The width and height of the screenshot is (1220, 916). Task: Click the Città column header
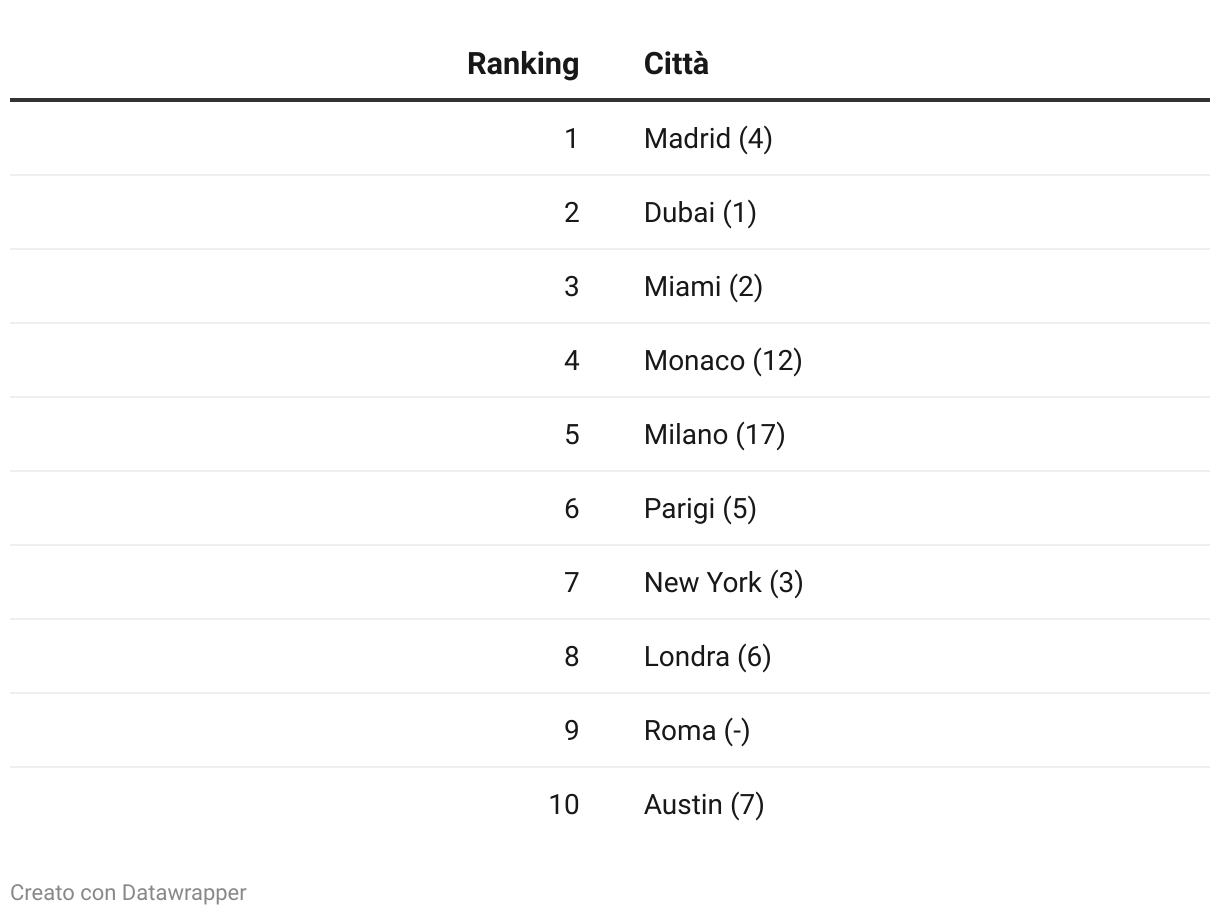coord(676,64)
